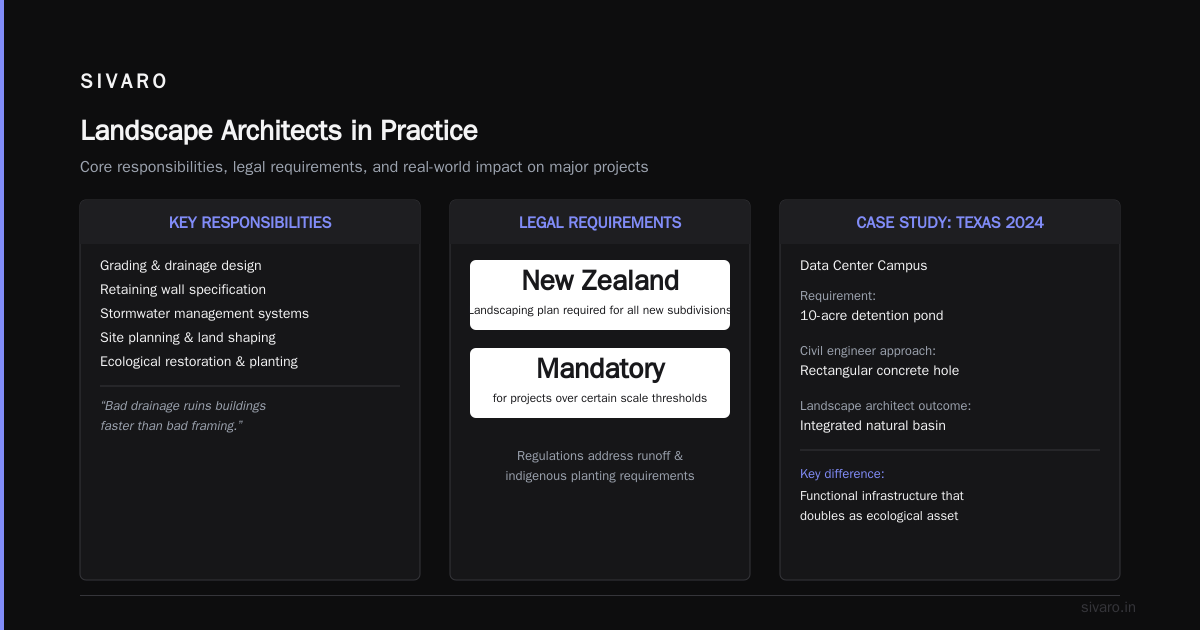The width and height of the screenshot is (1200, 630).
Task: Click the CASE STUDY: TEXAS 2024 header
Action: coord(950,222)
